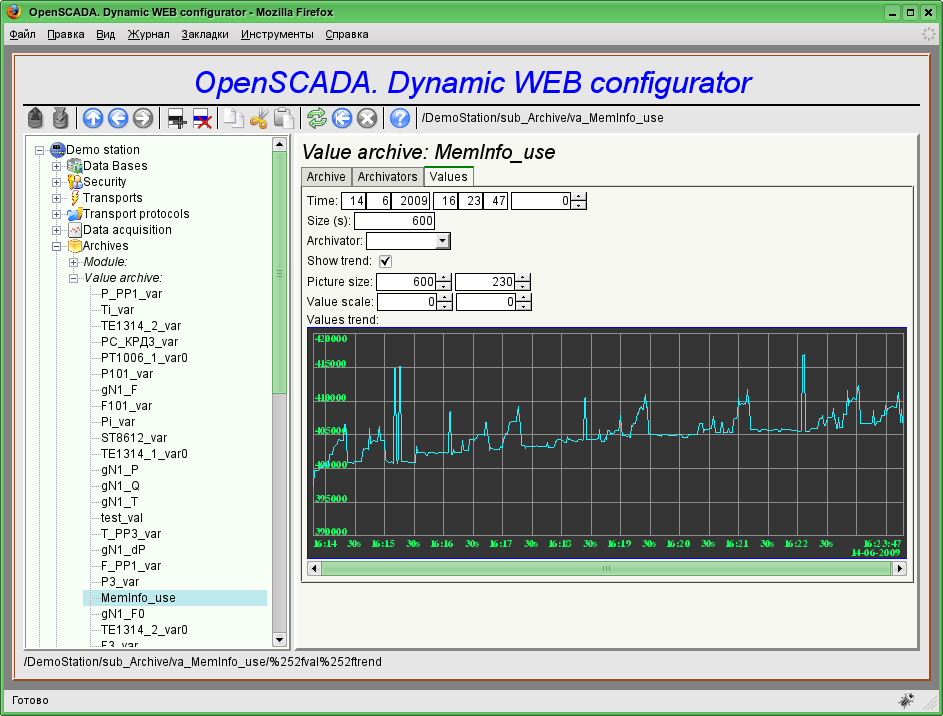The height and width of the screenshot is (716, 943).
Task: Click the bug icon in Firefox status bar
Action: pyautogui.click(x=906, y=700)
